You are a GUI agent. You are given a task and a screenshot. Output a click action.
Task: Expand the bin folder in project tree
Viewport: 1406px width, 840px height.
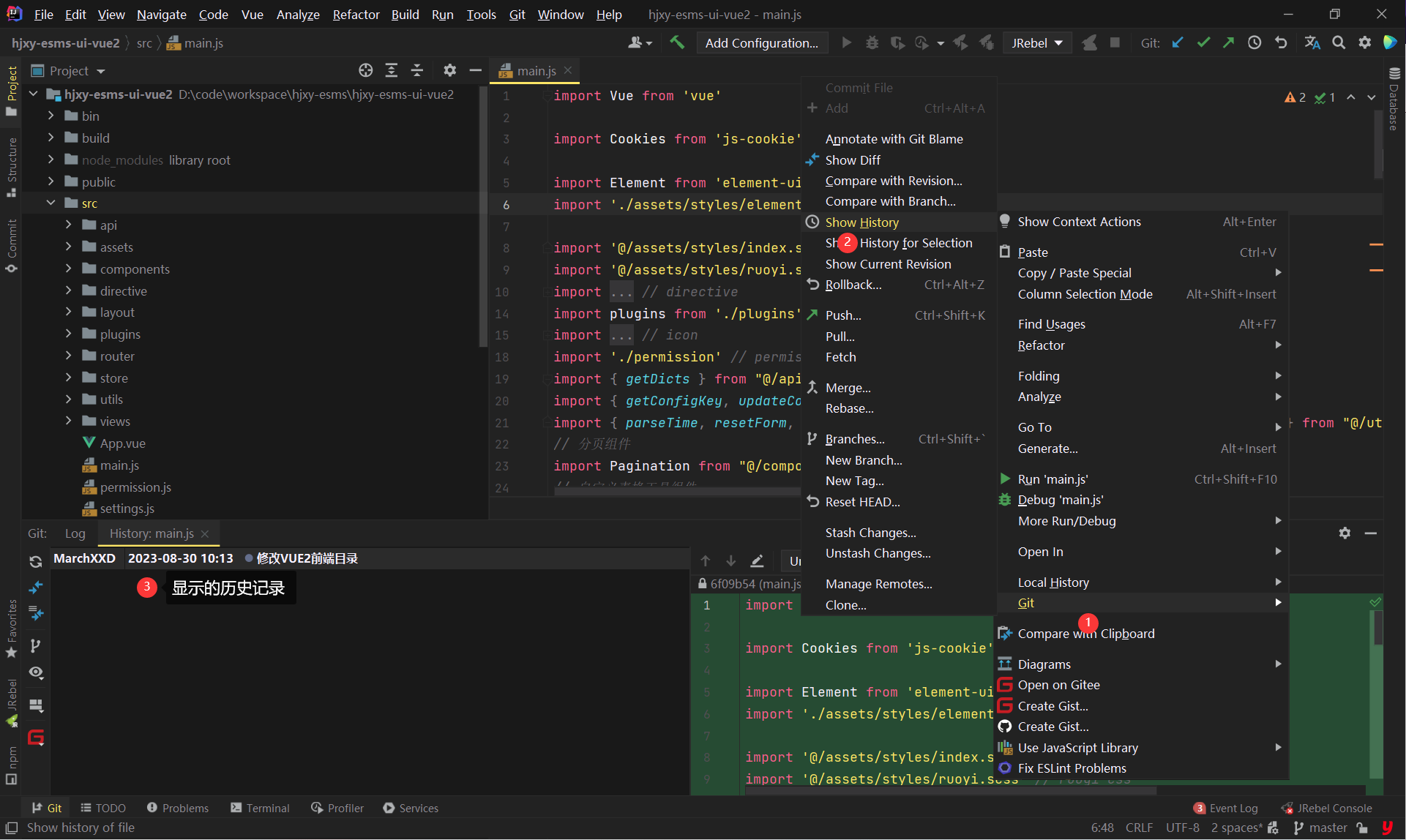click(51, 116)
